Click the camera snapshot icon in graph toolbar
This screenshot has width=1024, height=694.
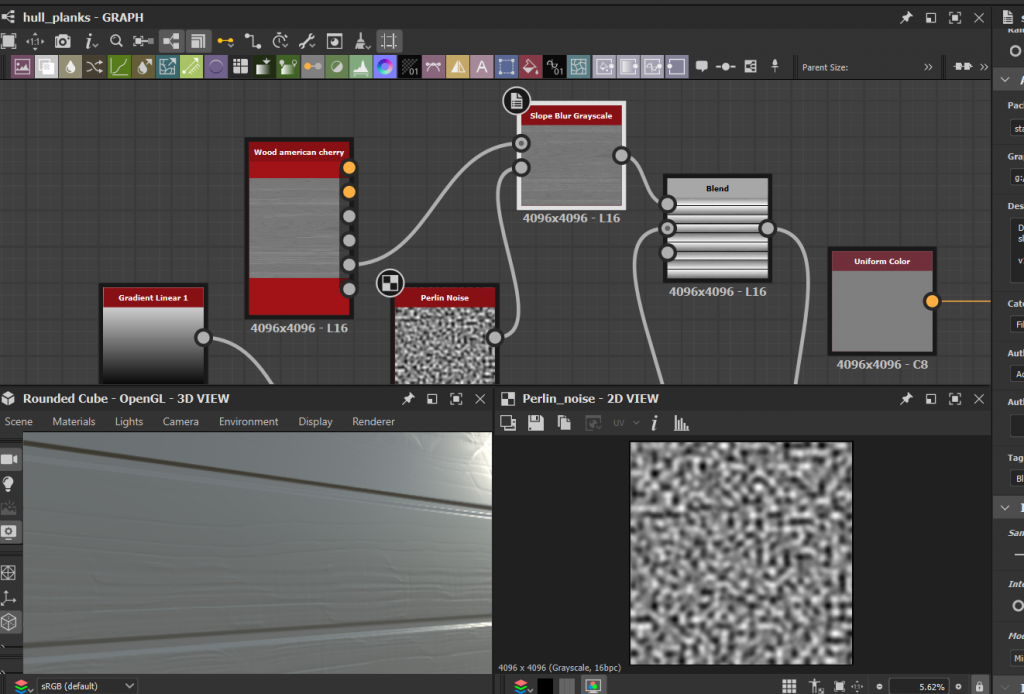point(63,41)
